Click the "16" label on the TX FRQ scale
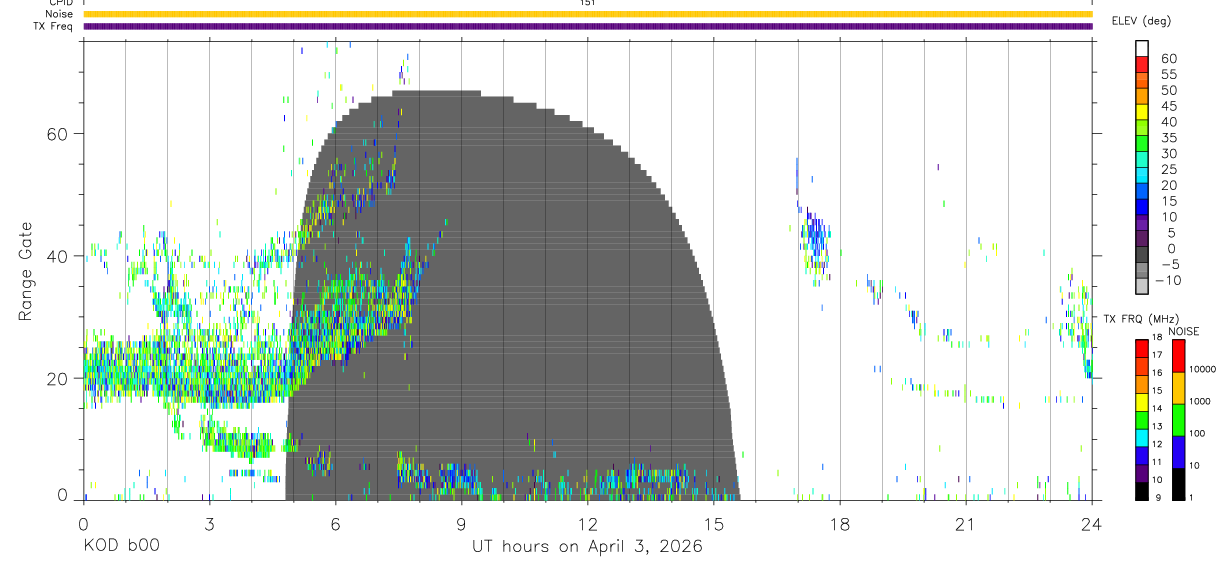 coord(1158,373)
